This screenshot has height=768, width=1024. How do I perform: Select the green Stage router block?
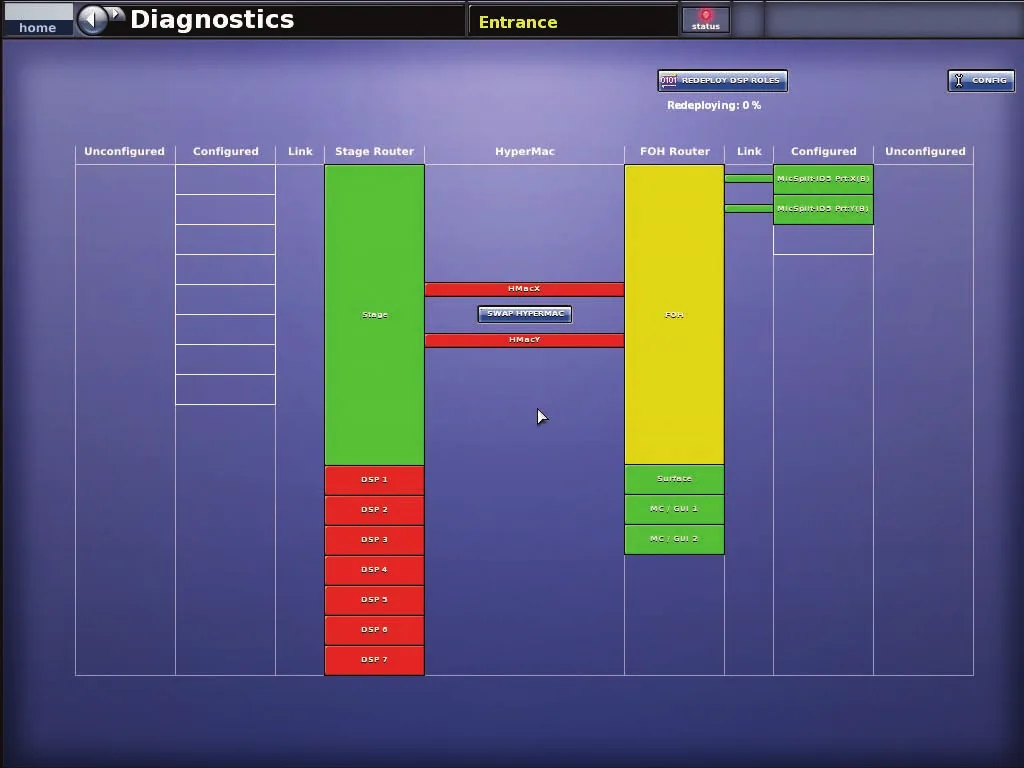(374, 315)
